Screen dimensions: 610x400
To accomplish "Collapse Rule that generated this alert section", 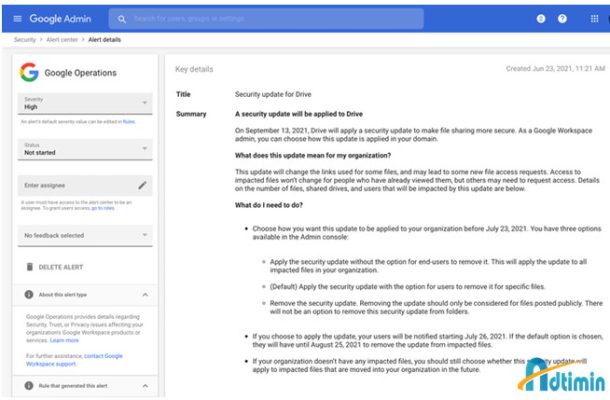I will (145, 386).
